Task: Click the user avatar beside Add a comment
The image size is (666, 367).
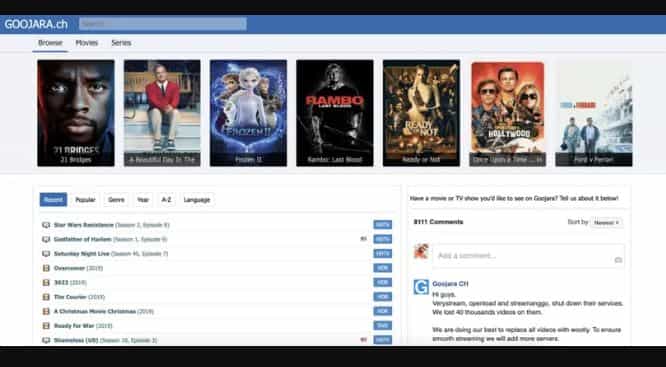Action: coord(421,251)
